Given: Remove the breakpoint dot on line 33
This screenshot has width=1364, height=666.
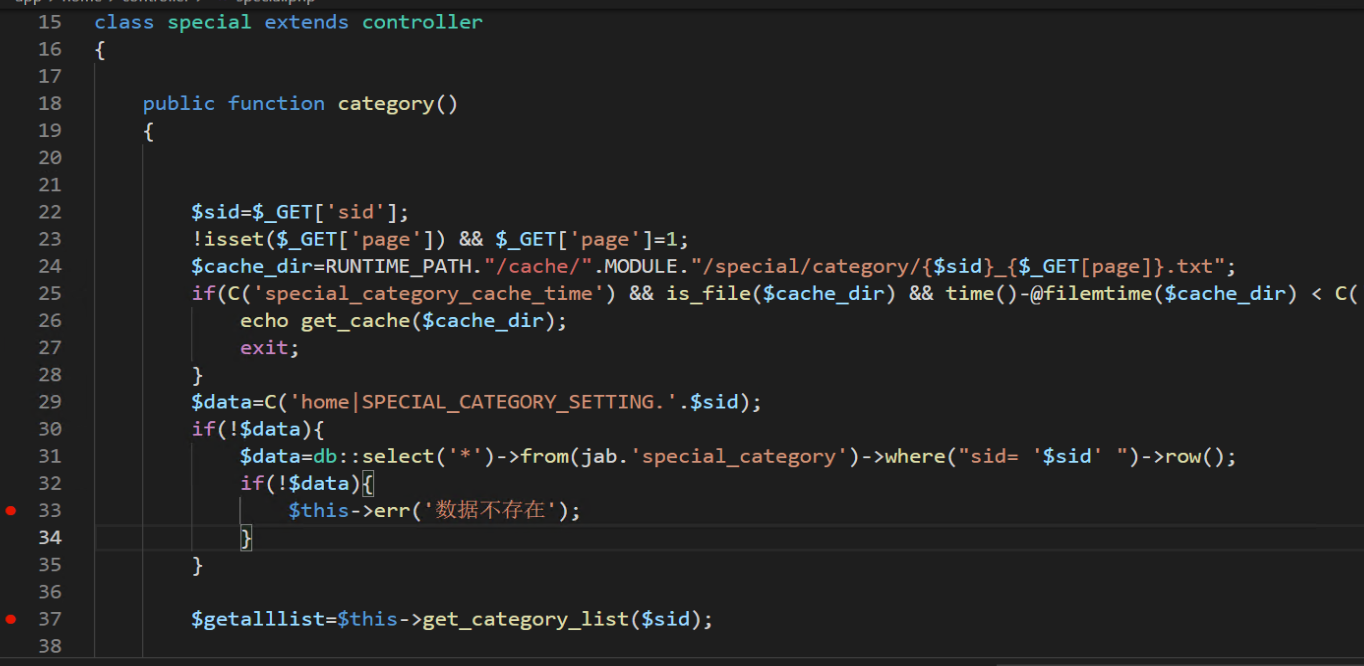Looking at the screenshot, I should pyautogui.click(x=11, y=510).
